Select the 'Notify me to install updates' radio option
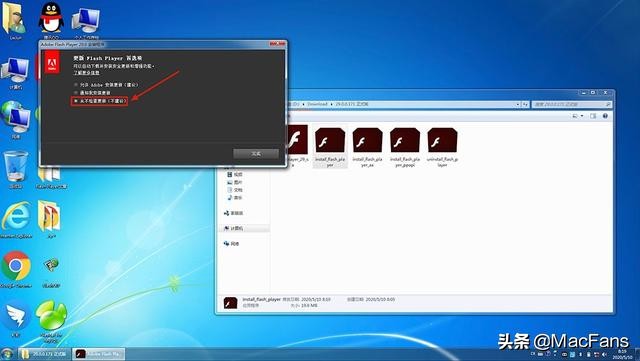The height and width of the screenshot is (361, 640). 76,93
